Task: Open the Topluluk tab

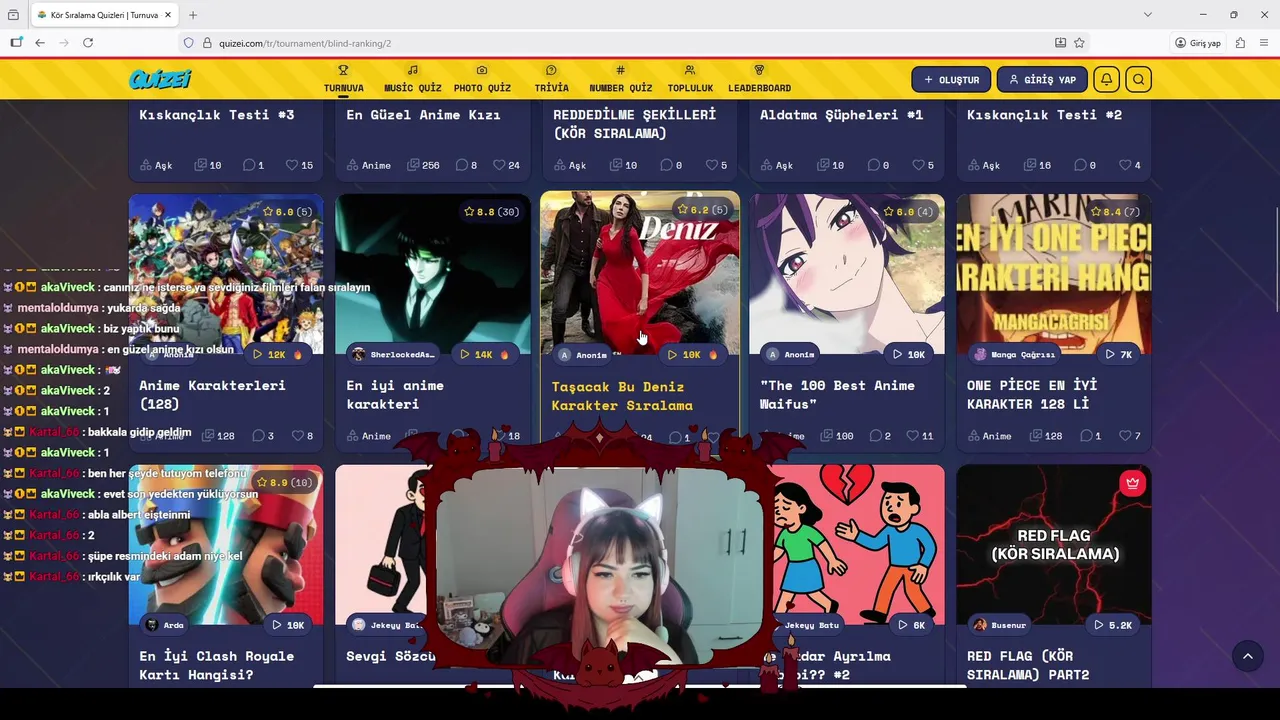Action: [x=690, y=79]
